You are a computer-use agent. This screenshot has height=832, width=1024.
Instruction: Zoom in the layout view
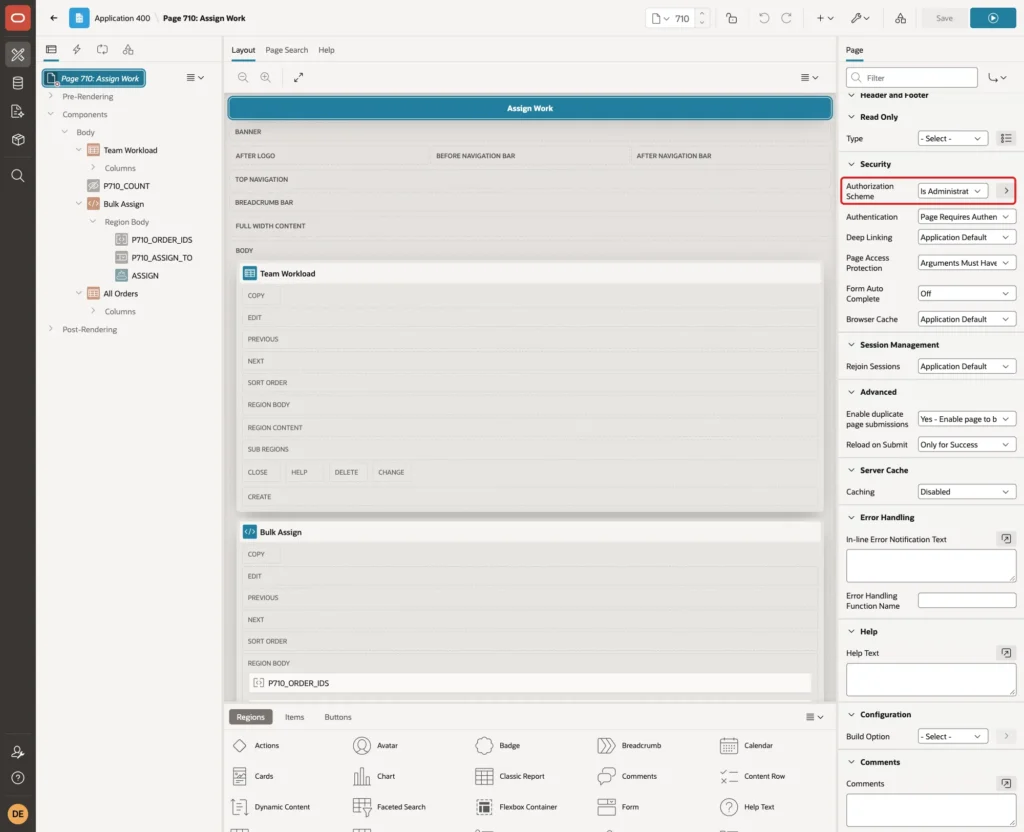tap(266, 77)
